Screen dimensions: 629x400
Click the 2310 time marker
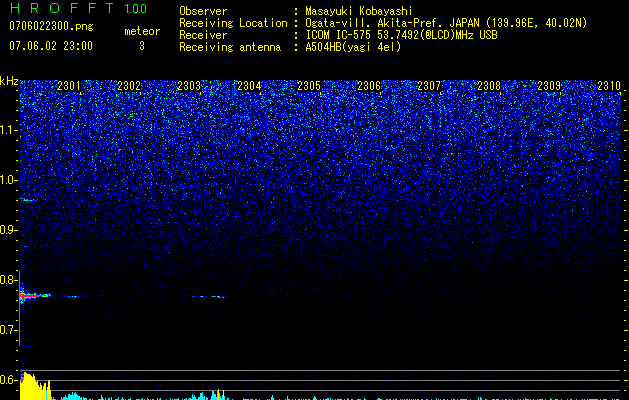click(x=609, y=86)
